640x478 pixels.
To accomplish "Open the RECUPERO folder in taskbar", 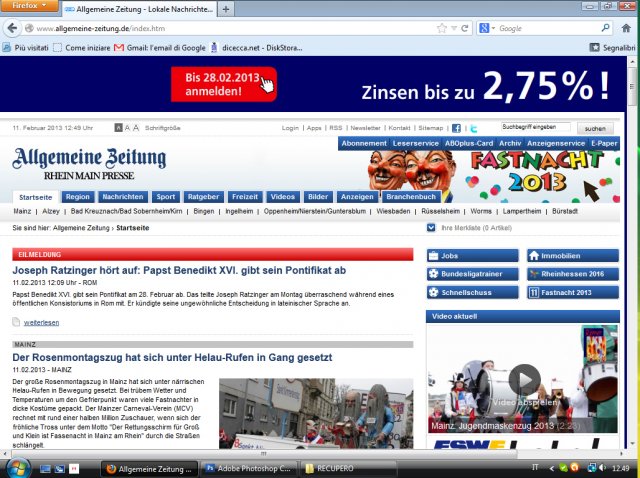I will pos(348,469).
